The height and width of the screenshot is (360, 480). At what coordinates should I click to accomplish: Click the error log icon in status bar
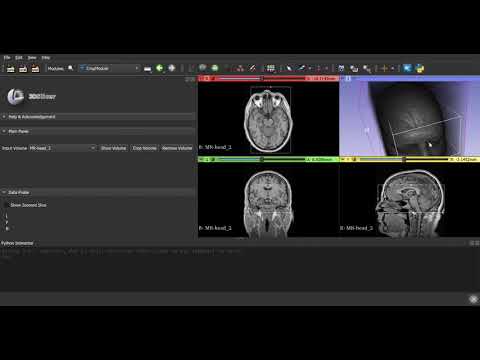pos(473,299)
